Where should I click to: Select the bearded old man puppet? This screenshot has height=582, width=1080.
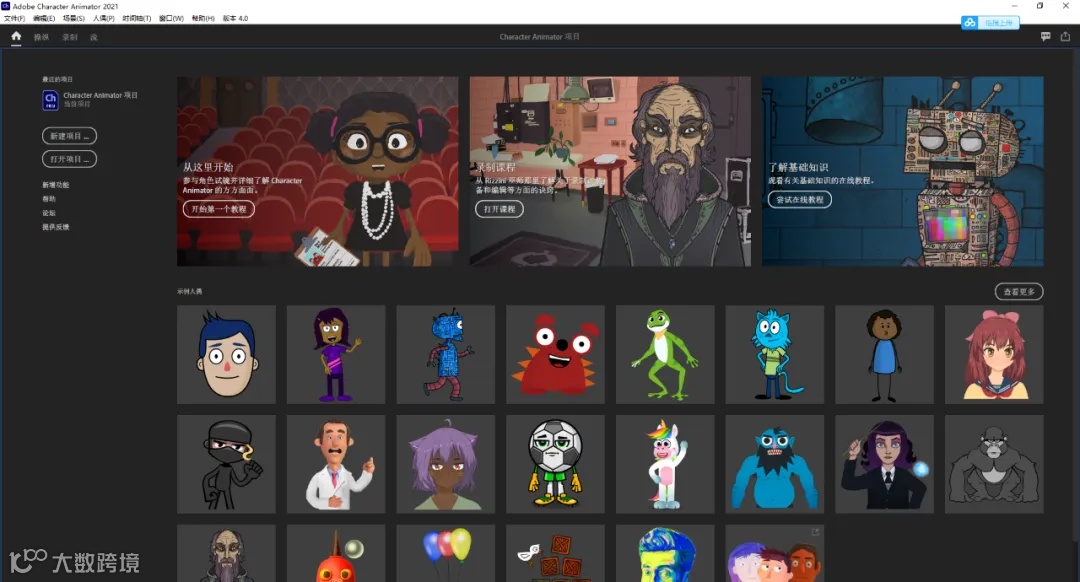[x=226, y=553]
